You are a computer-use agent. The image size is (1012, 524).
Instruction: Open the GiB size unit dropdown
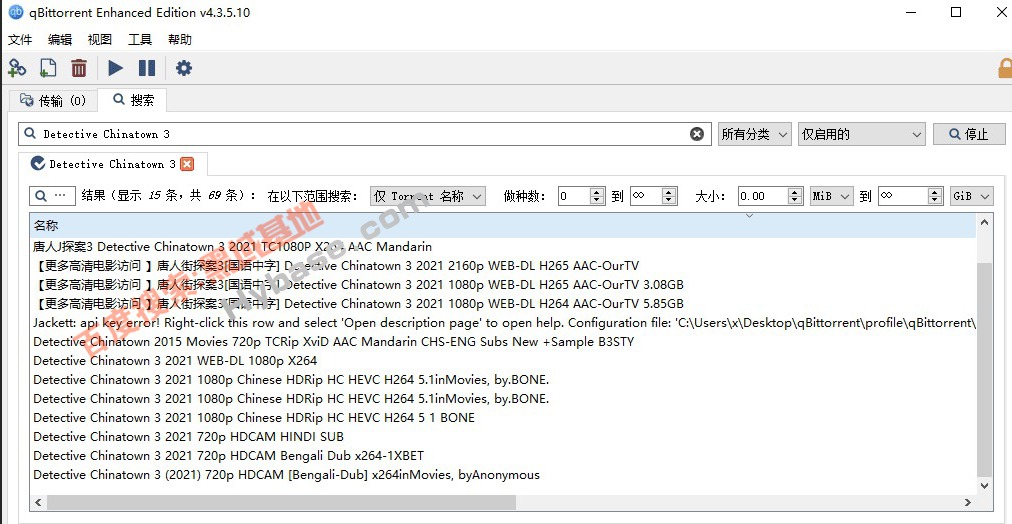[x=971, y=196]
